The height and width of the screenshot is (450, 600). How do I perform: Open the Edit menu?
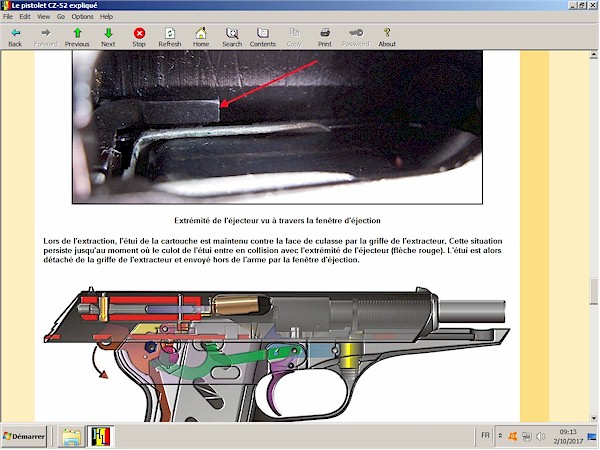tap(25, 16)
